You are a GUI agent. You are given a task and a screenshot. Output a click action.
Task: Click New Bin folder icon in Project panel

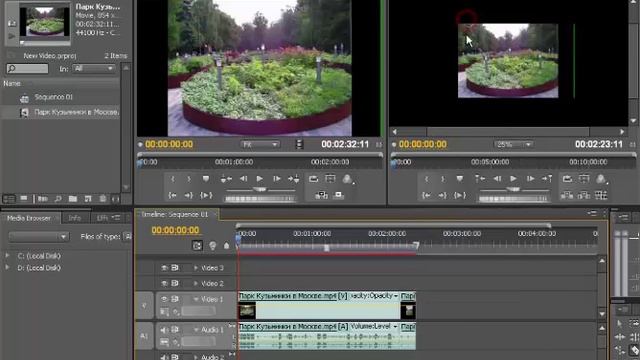(73, 199)
